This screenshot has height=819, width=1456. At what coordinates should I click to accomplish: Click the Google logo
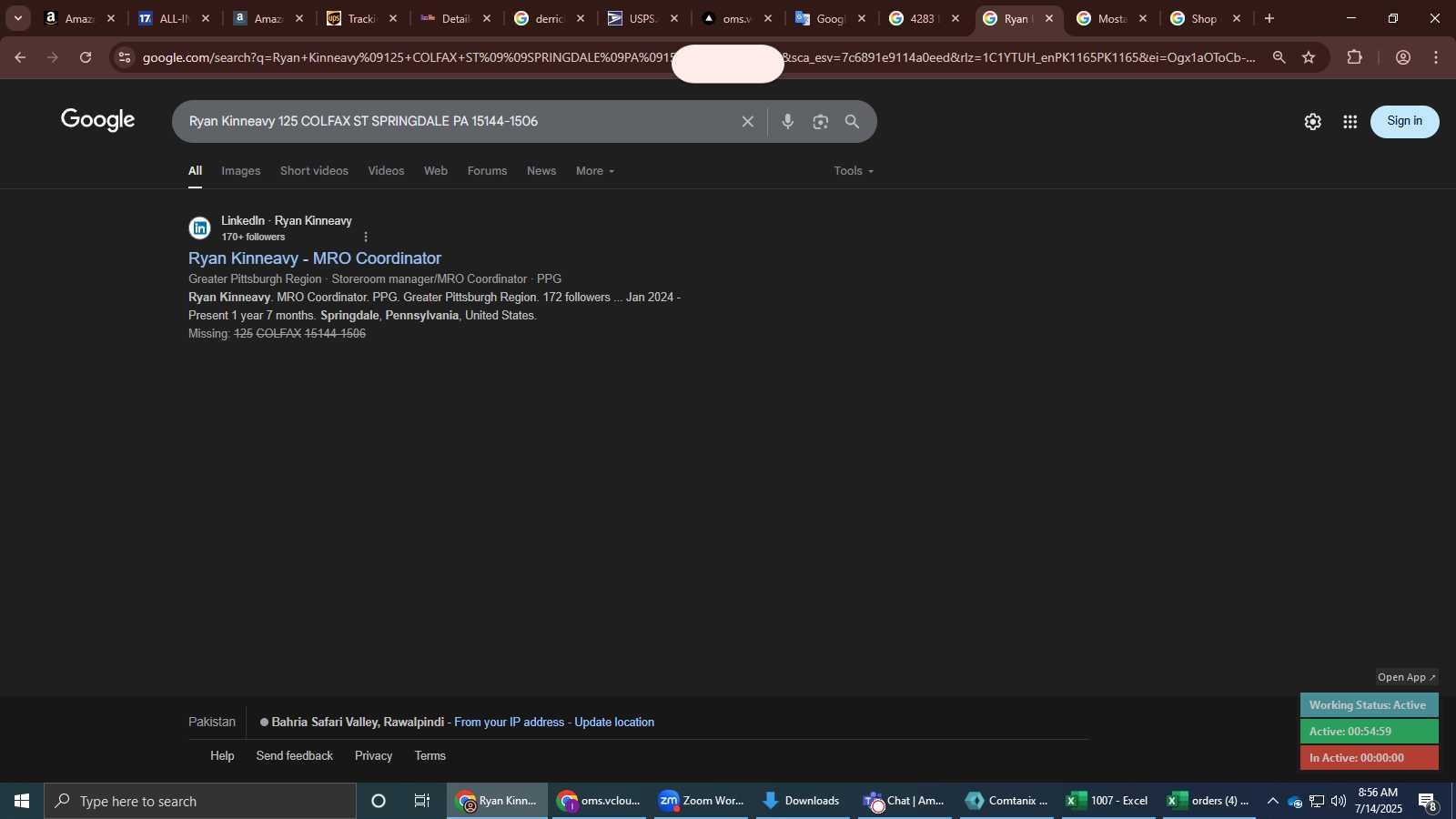coord(98,120)
